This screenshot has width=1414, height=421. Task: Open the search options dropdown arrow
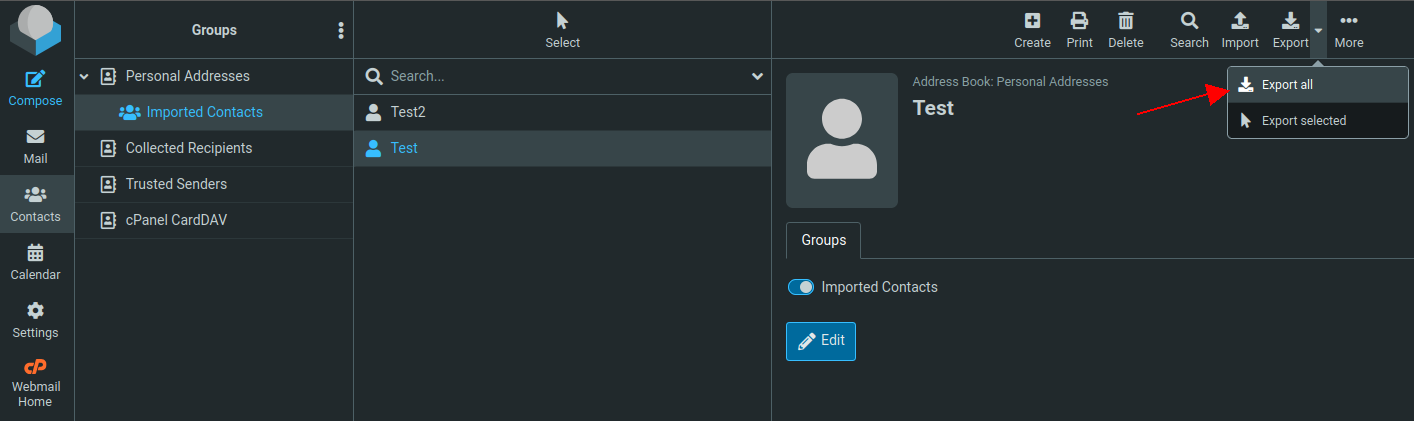757,76
